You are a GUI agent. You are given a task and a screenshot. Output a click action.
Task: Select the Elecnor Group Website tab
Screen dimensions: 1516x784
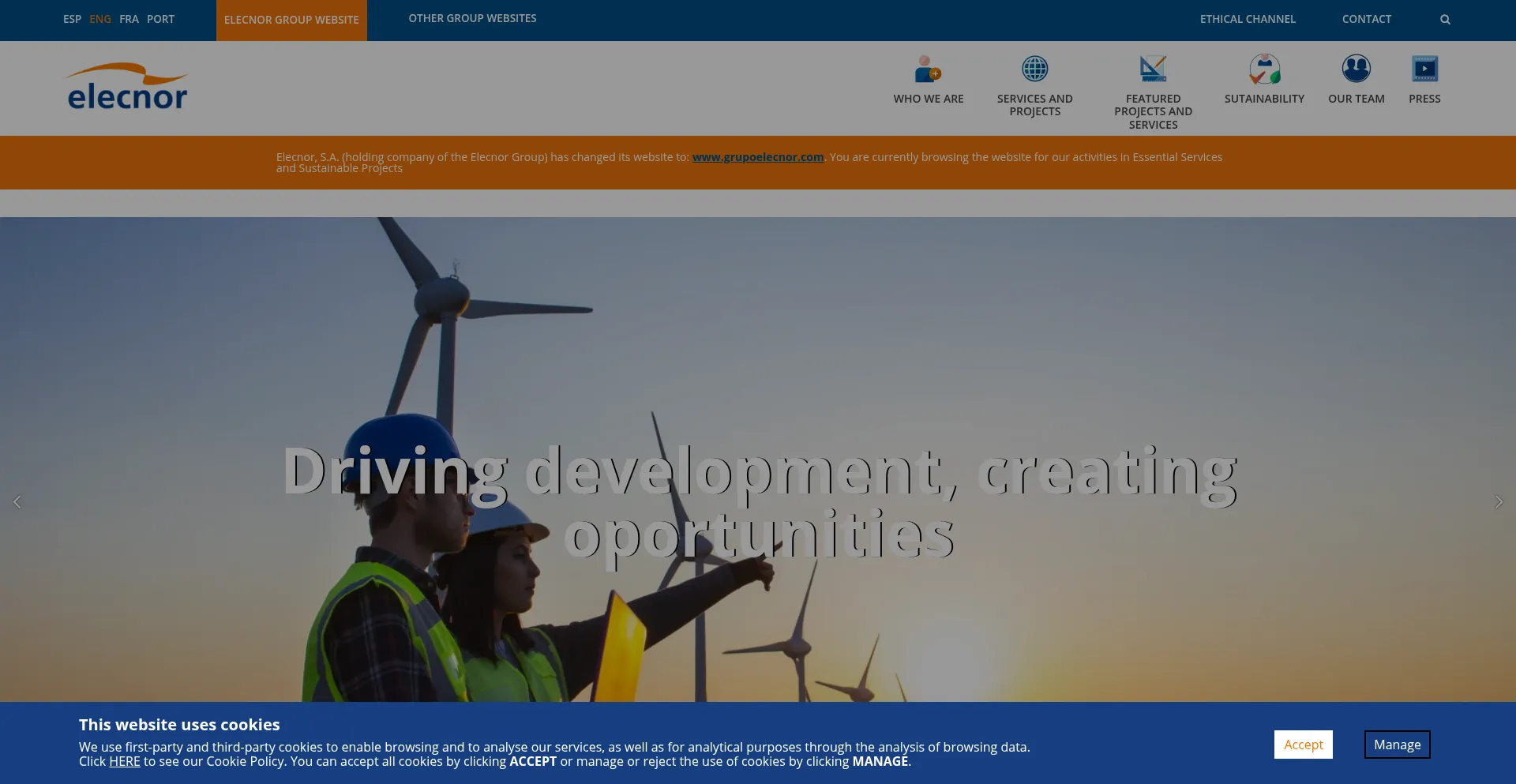291,20
